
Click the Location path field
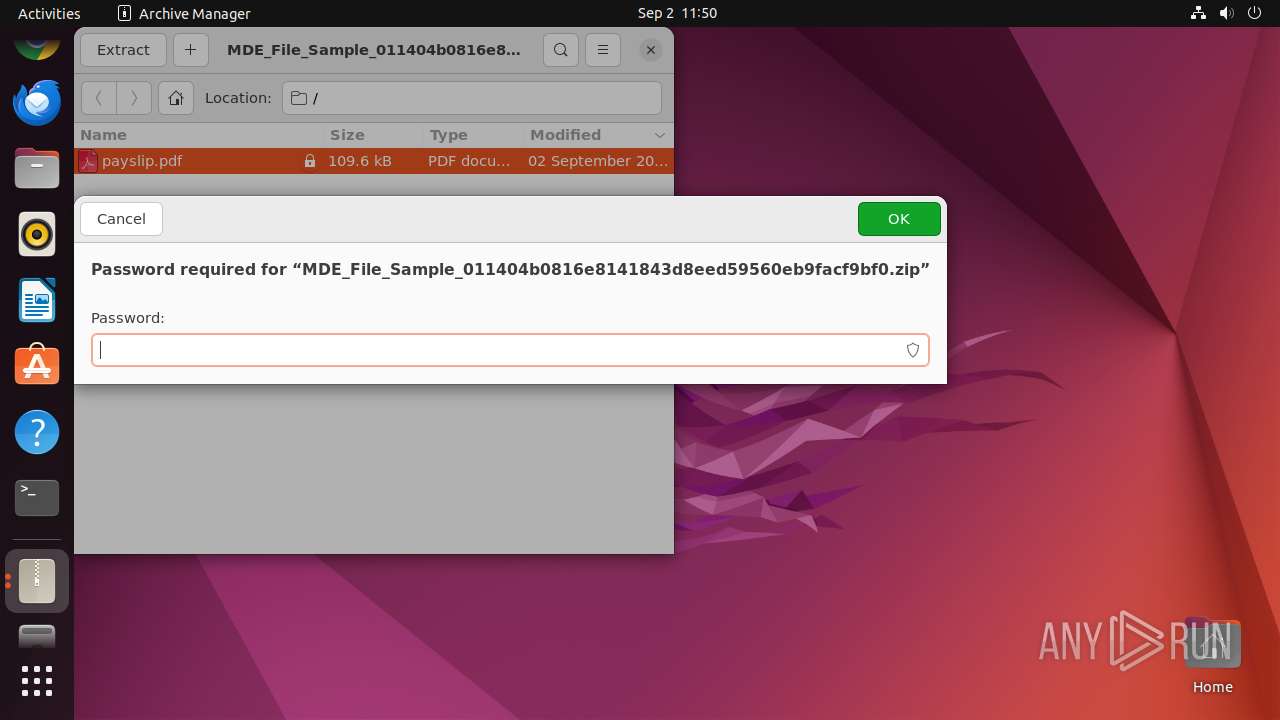472,98
